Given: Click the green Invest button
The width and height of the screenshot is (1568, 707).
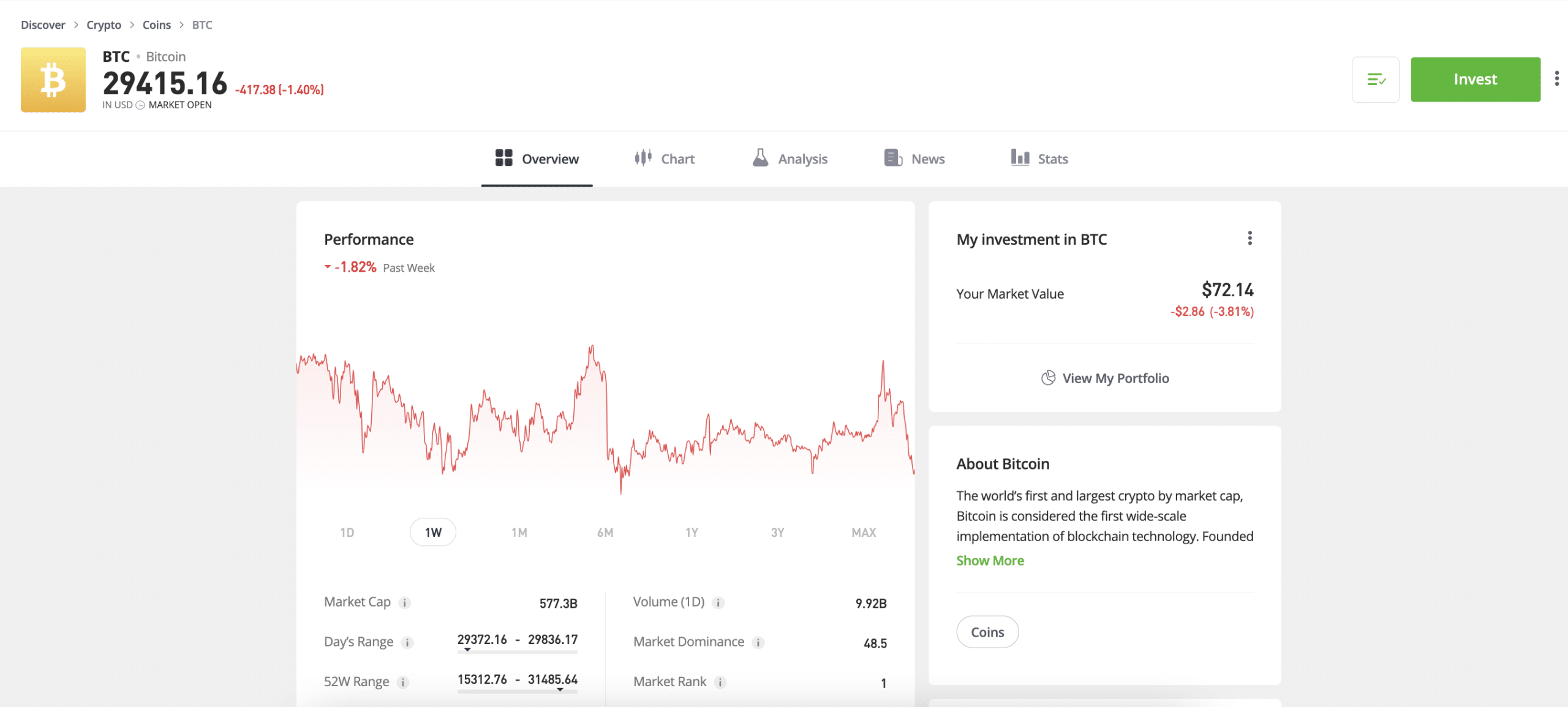Looking at the screenshot, I should pyautogui.click(x=1476, y=80).
